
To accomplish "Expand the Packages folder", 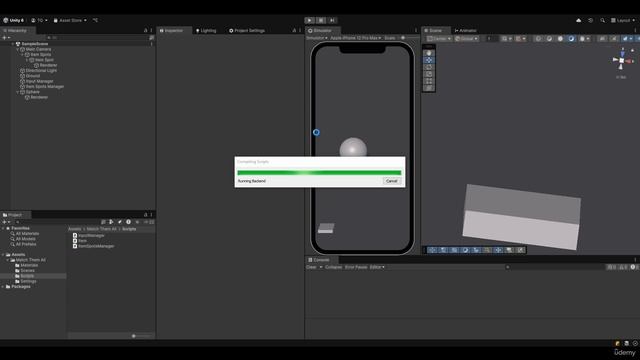I will point(3,287).
